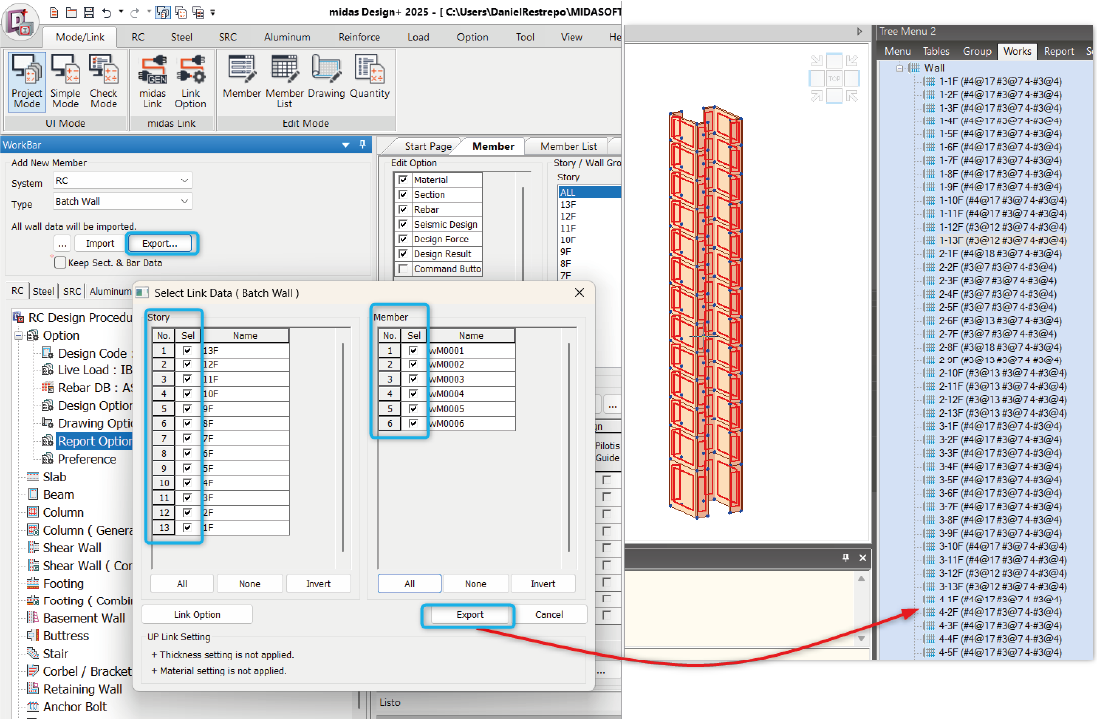Enable the Command Button checkbox

403,269
